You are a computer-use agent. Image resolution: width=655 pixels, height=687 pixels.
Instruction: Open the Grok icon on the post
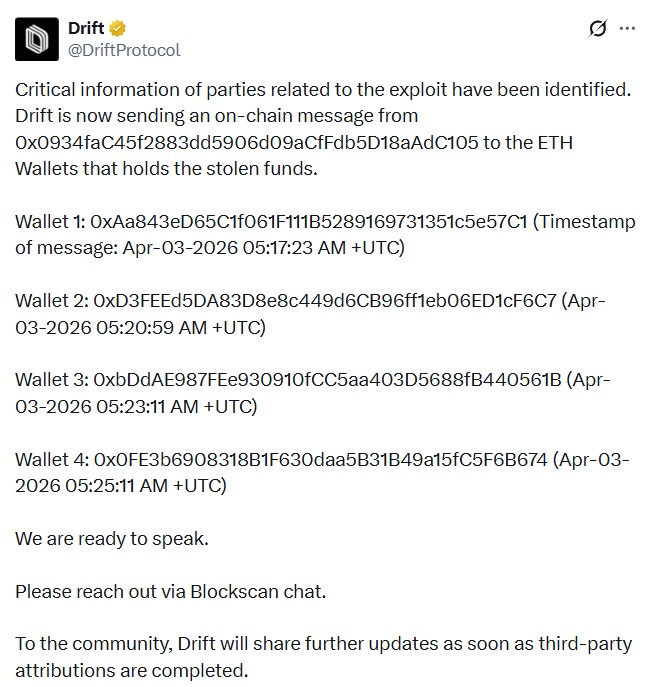pos(597,29)
